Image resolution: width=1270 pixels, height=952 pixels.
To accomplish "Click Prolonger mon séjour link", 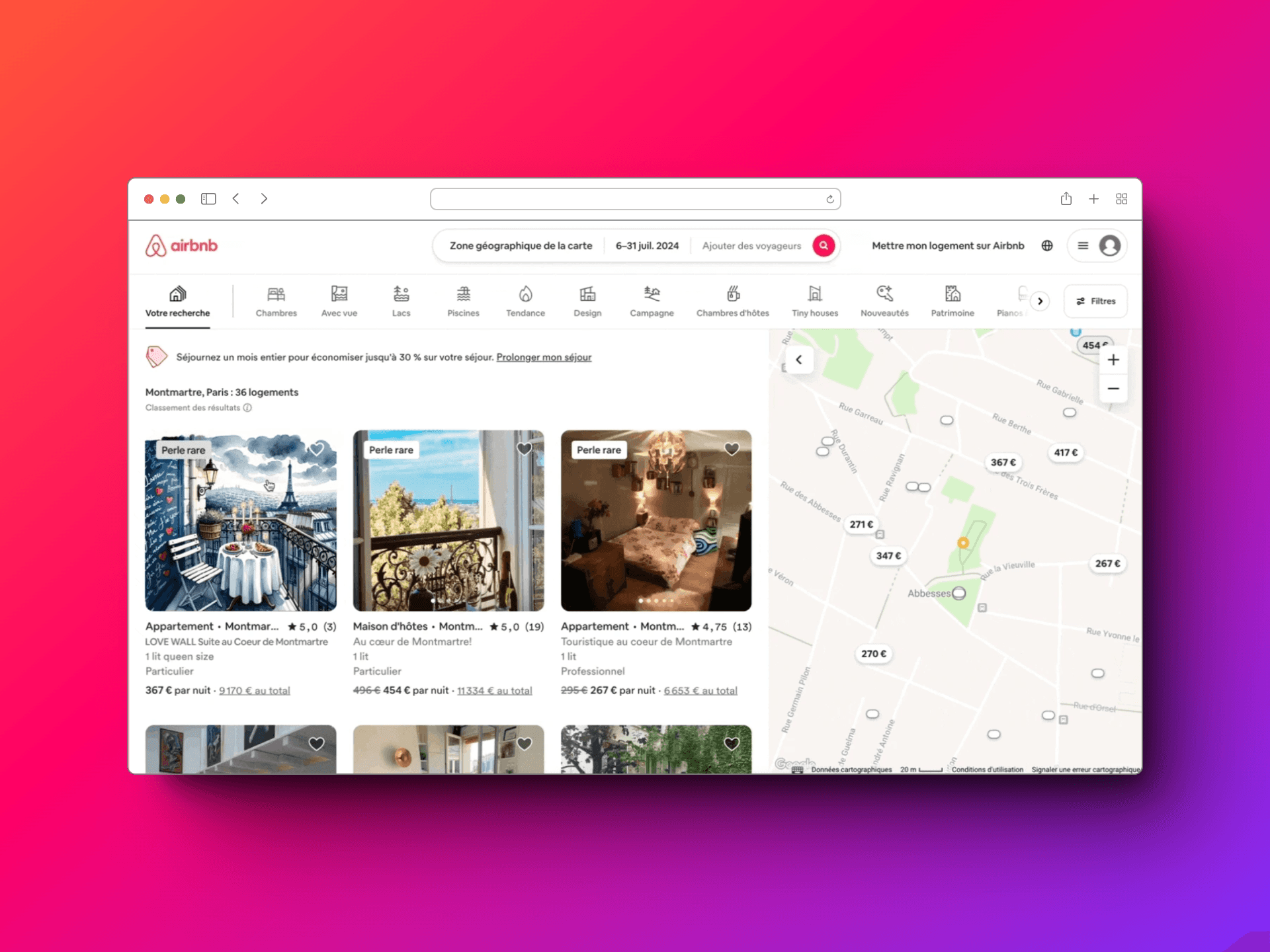I will (x=544, y=357).
